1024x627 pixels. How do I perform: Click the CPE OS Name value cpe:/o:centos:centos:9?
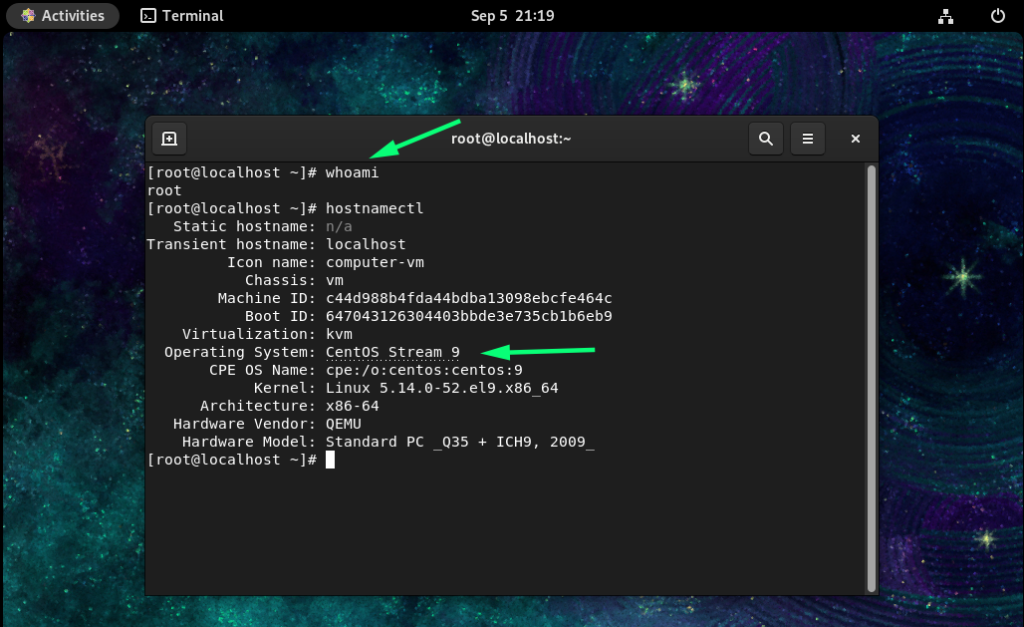pos(424,370)
